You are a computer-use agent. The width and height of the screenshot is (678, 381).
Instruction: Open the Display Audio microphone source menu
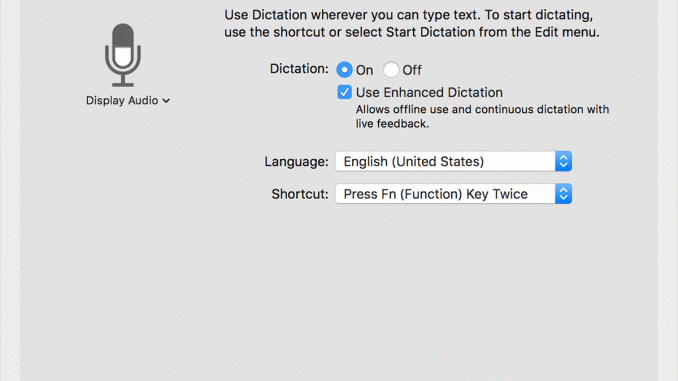click(x=128, y=101)
